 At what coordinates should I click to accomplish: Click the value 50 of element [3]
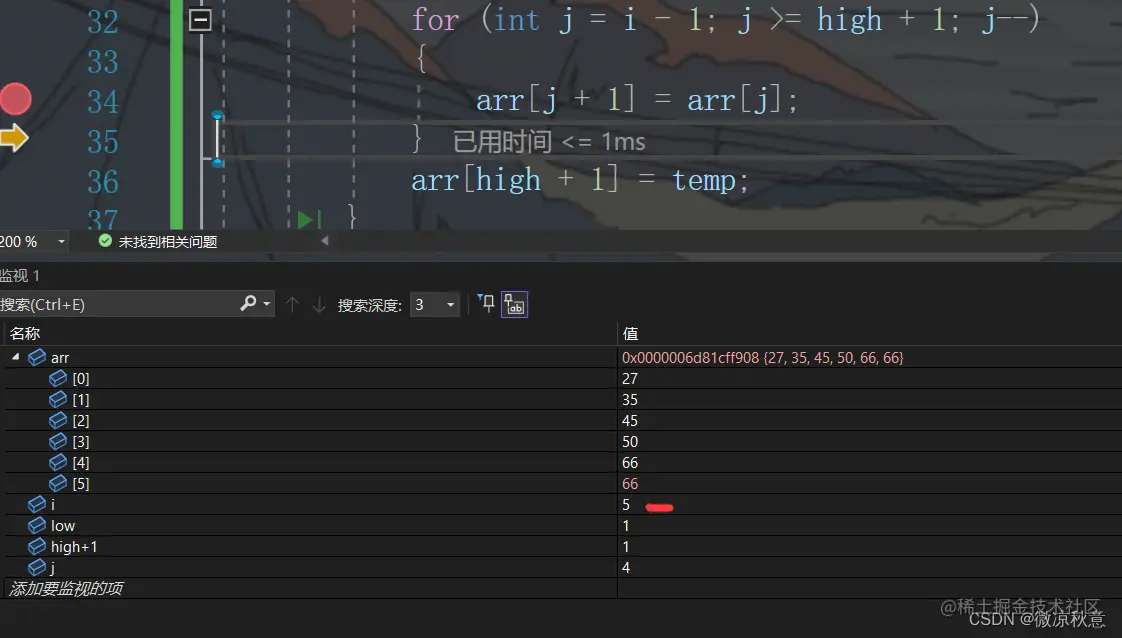click(x=630, y=441)
